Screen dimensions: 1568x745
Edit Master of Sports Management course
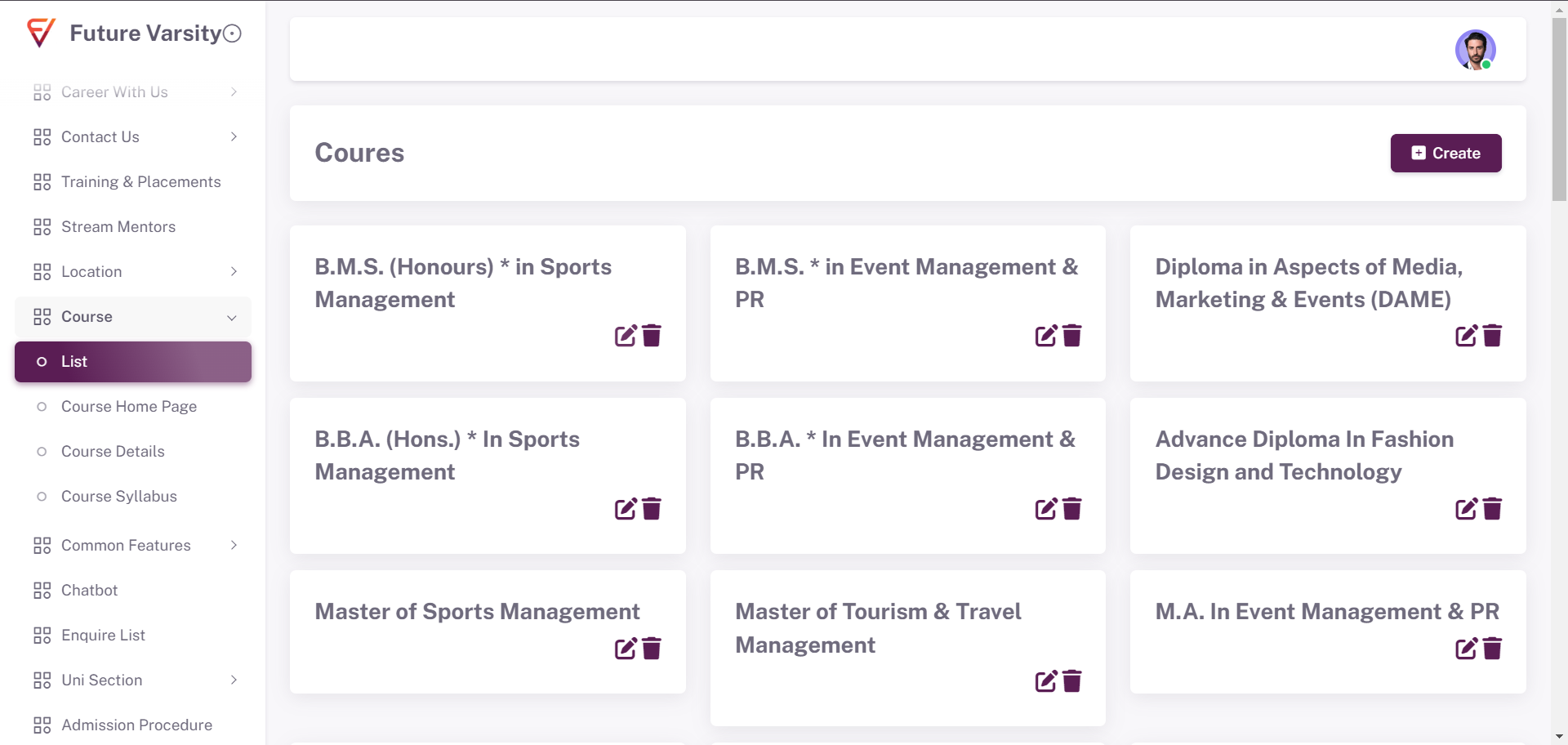[626, 649]
